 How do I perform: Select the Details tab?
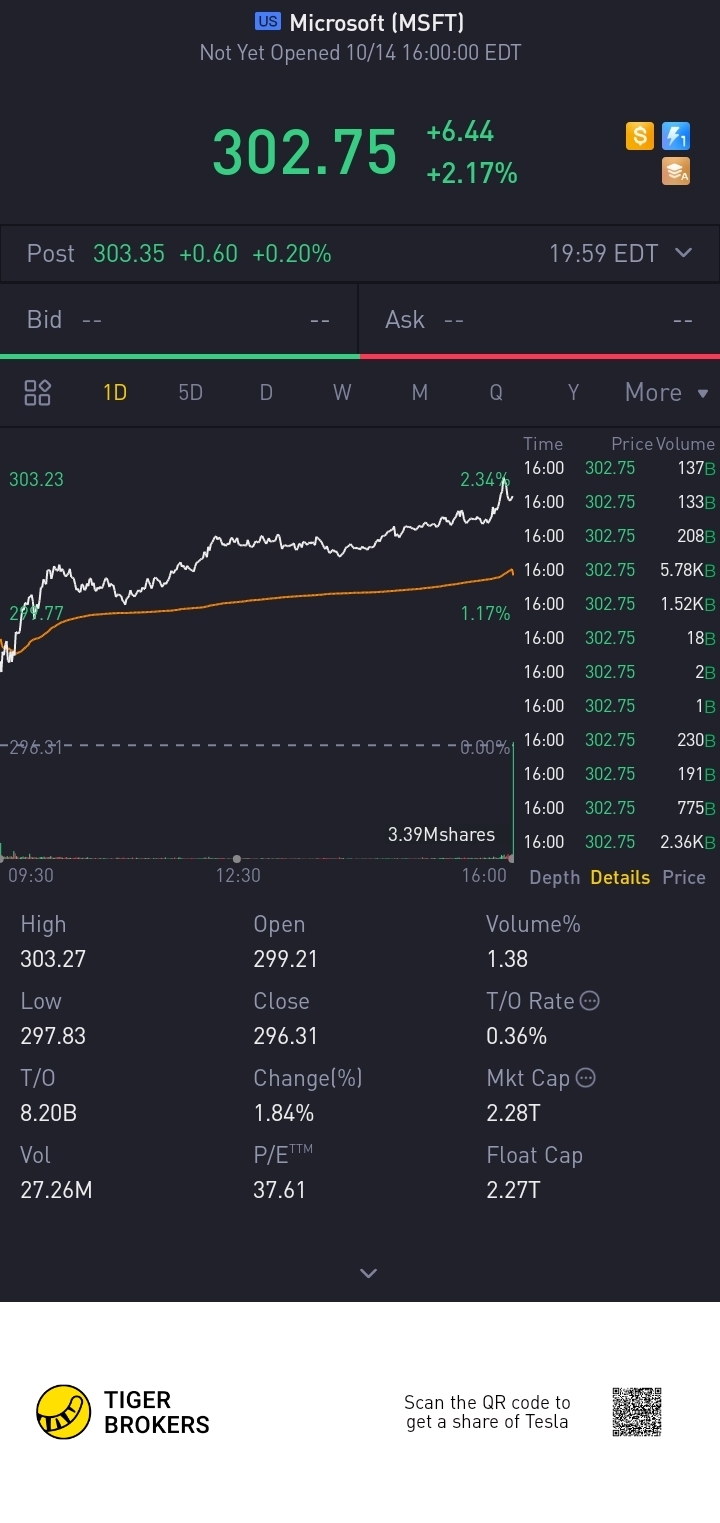[x=620, y=877]
